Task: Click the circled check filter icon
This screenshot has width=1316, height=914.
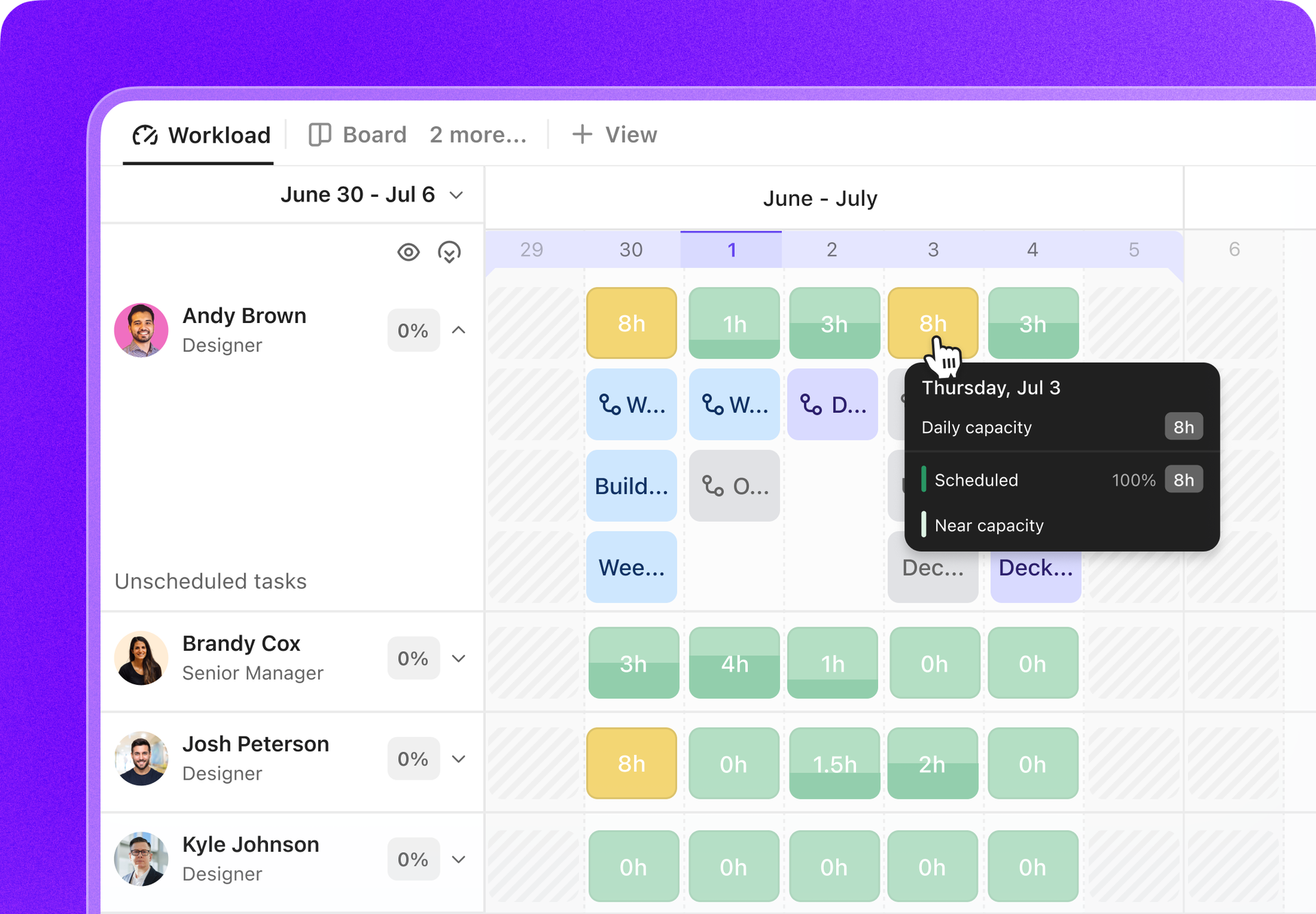Action: coord(450,252)
